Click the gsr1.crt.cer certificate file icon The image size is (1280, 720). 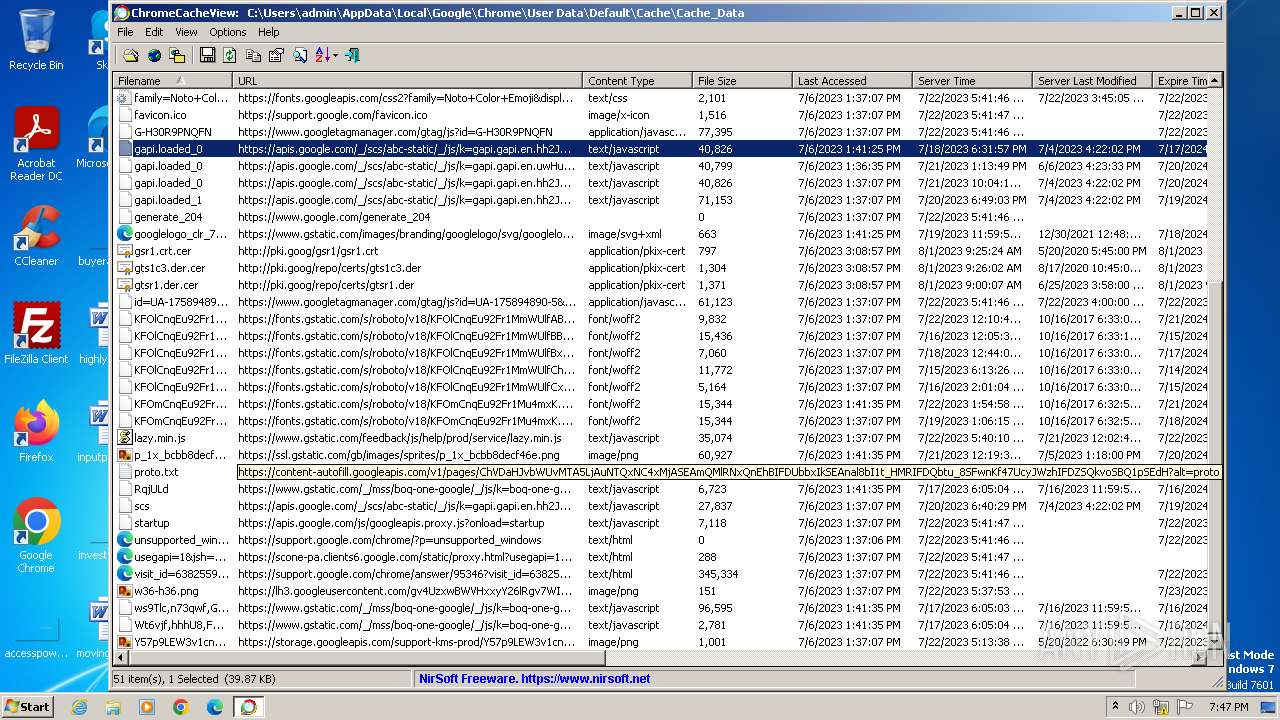(124, 251)
